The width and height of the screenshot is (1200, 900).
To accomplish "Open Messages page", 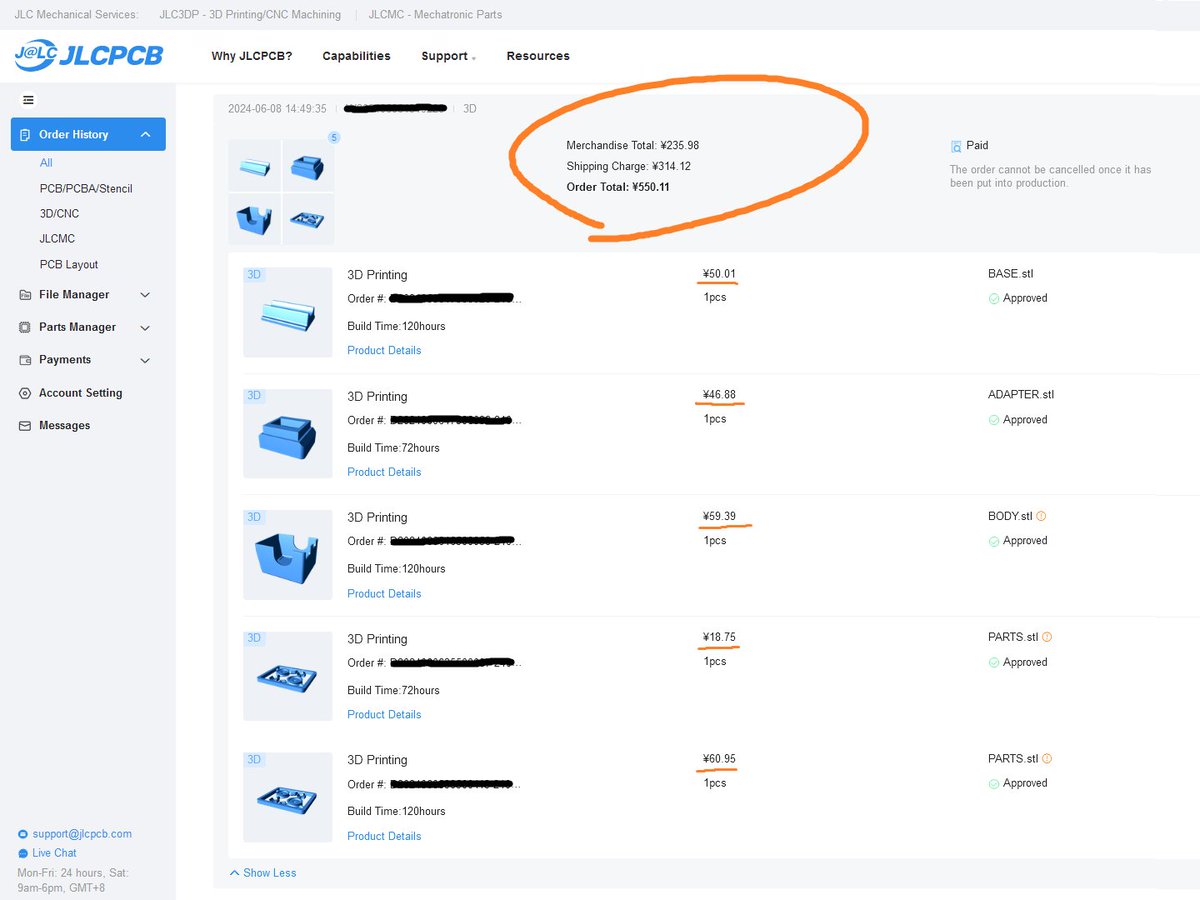I will (65, 426).
